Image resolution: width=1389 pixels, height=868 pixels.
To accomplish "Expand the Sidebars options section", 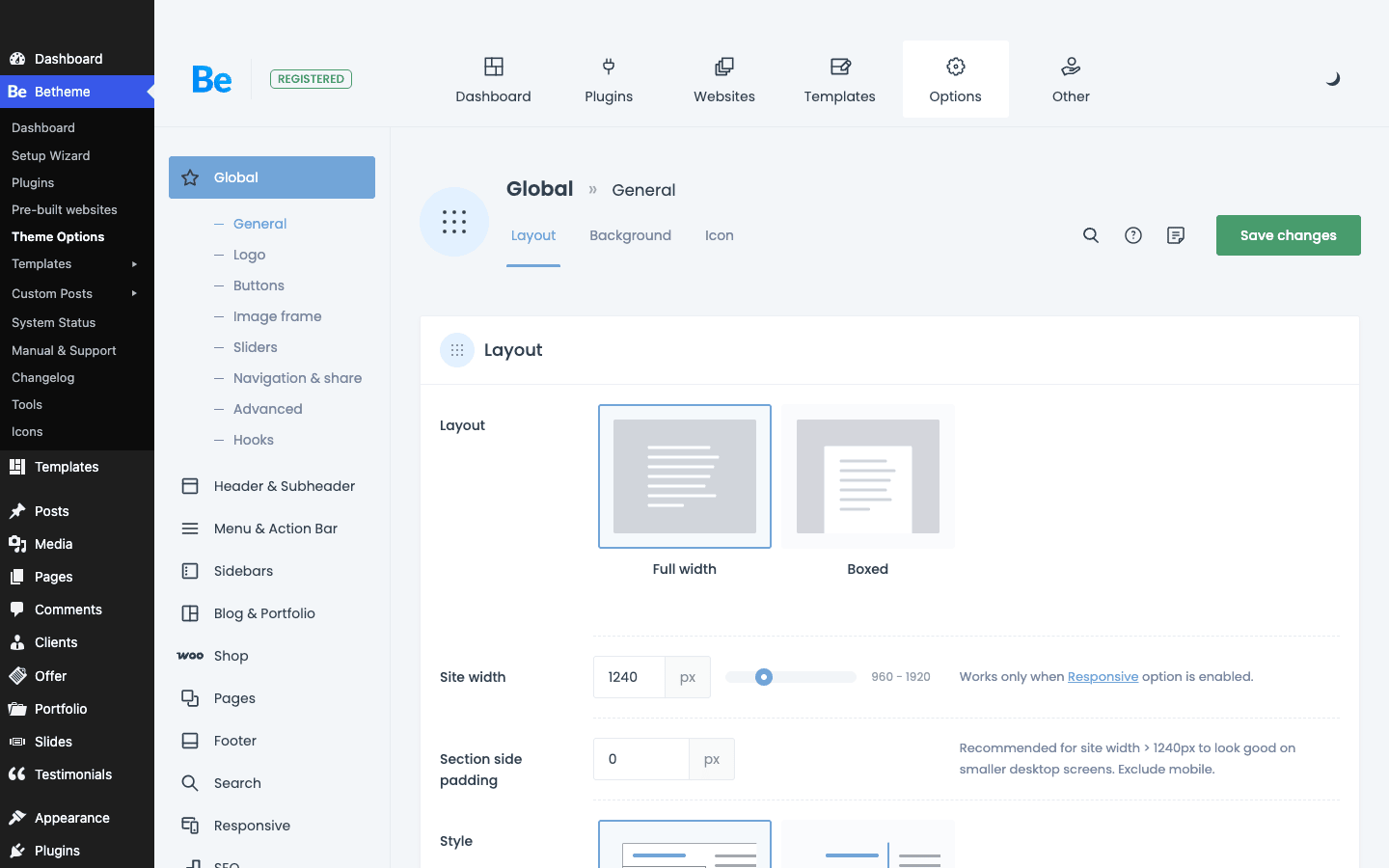I will 272,571.
